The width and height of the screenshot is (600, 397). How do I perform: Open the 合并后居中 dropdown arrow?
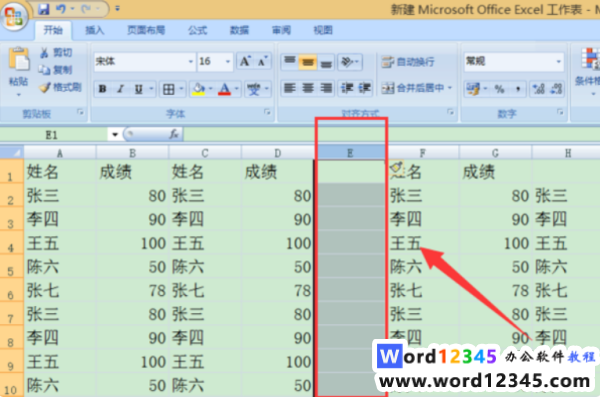tap(450, 88)
